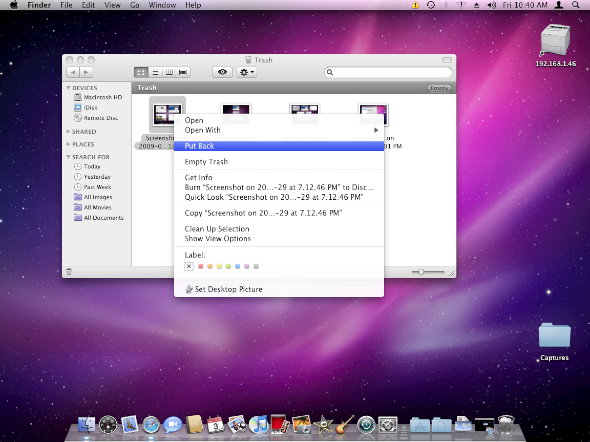The width and height of the screenshot is (590, 442).
Task: Collapse the DEVICES sidebar section
Action: click(x=68, y=88)
